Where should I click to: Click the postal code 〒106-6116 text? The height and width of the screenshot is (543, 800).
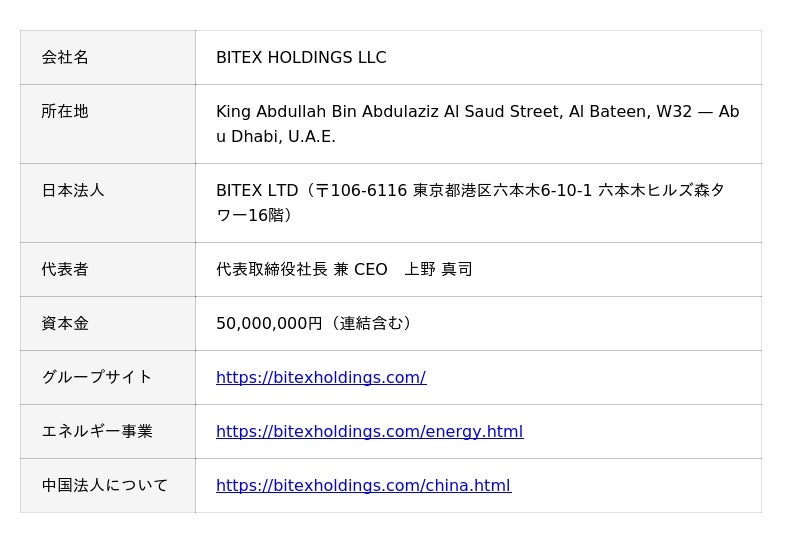[361, 190]
